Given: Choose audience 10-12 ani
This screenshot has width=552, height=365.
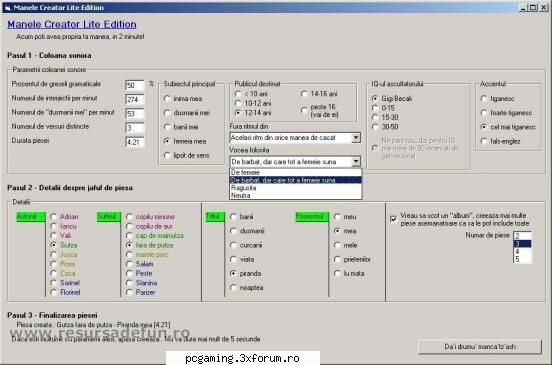Looking at the screenshot, I should (x=238, y=103).
